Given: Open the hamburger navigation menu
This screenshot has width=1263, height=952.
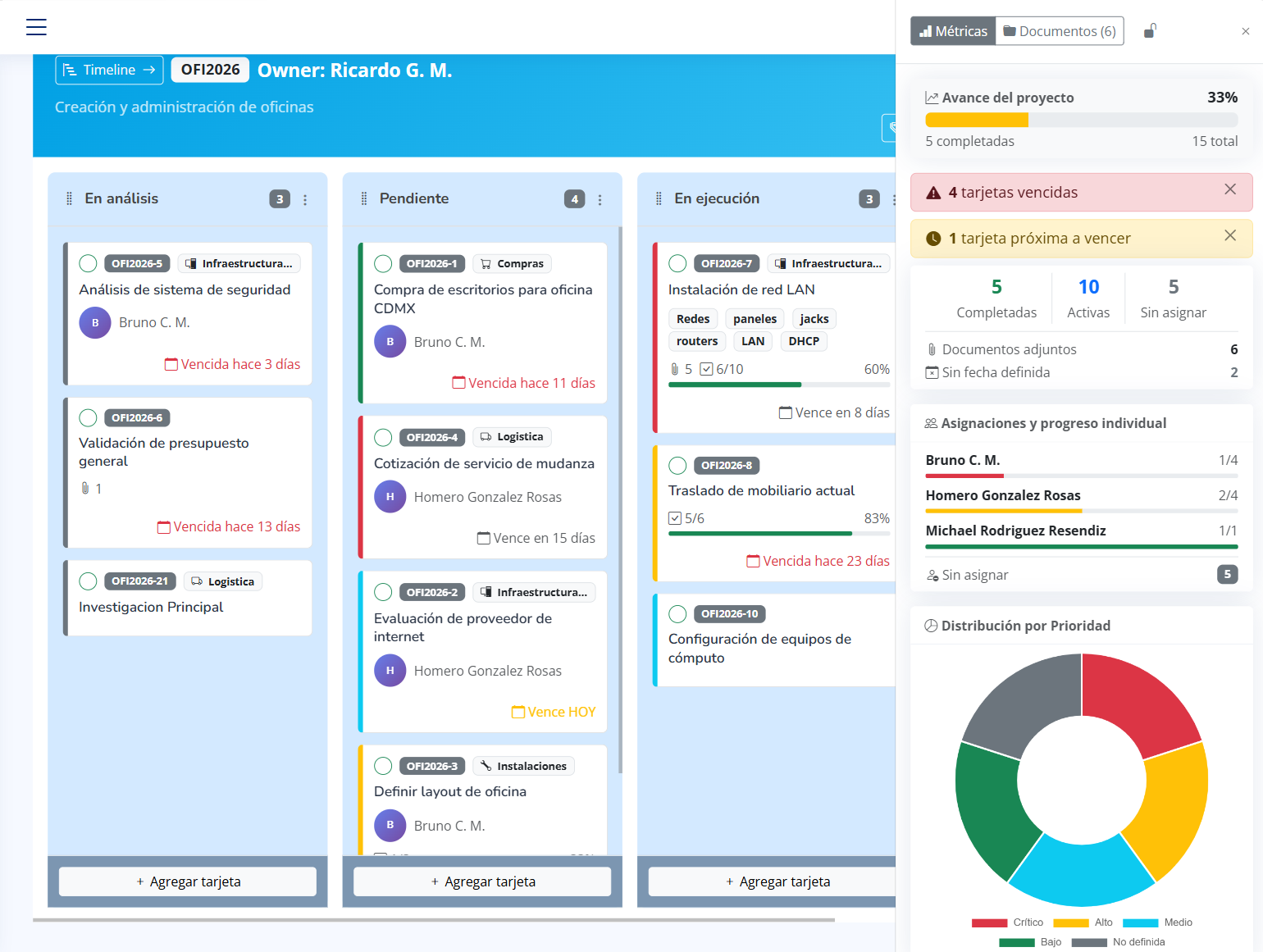Looking at the screenshot, I should pyautogui.click(x=36, y=27).
